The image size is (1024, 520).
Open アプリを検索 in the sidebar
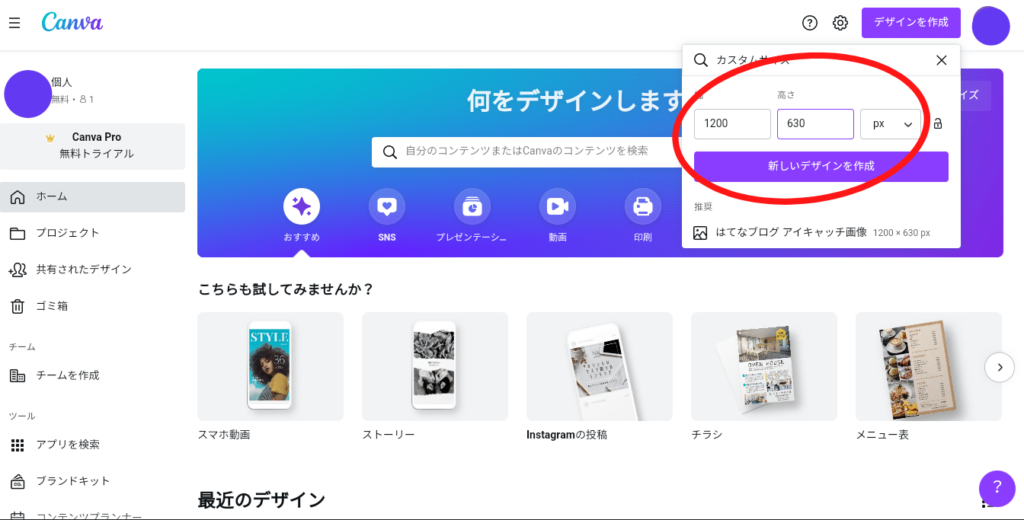point(92,445)
